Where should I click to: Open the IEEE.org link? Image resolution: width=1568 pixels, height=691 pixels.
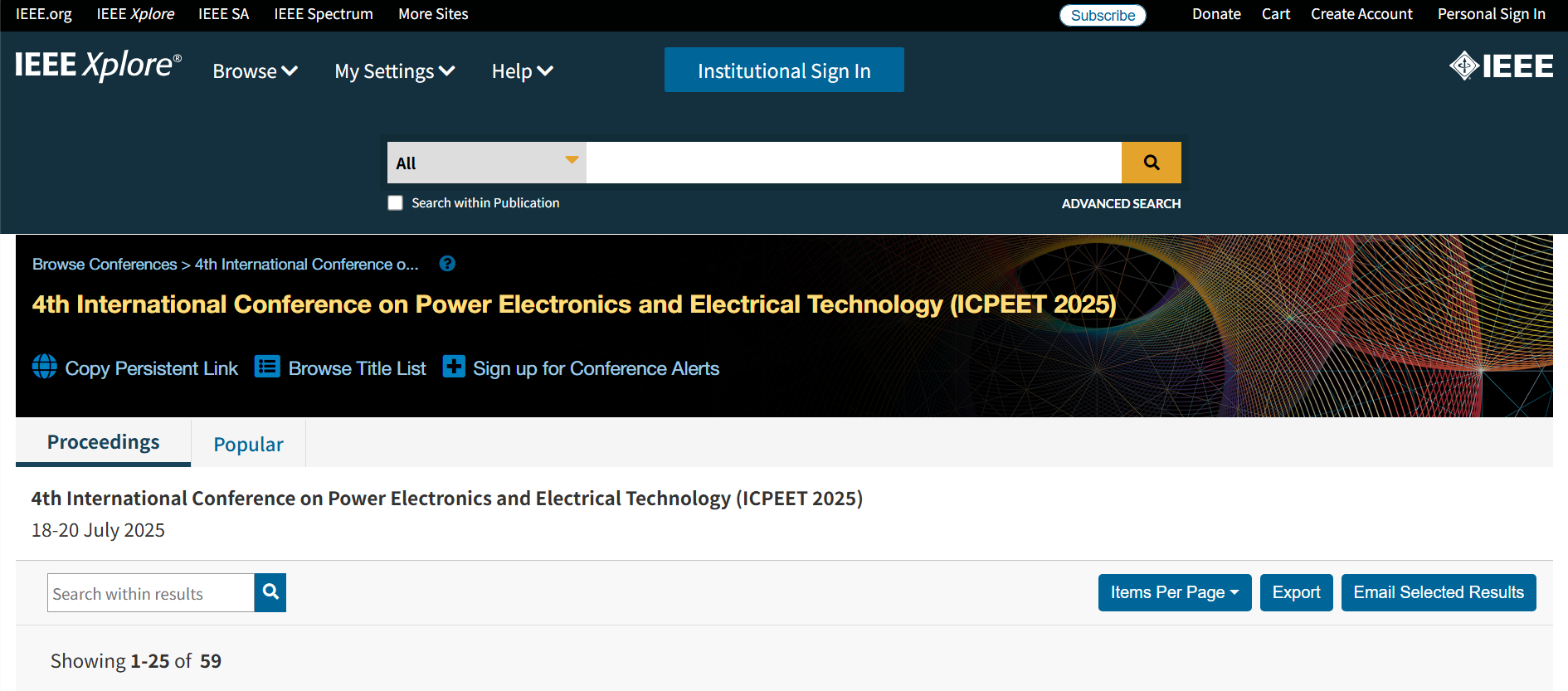coord(44,14)
